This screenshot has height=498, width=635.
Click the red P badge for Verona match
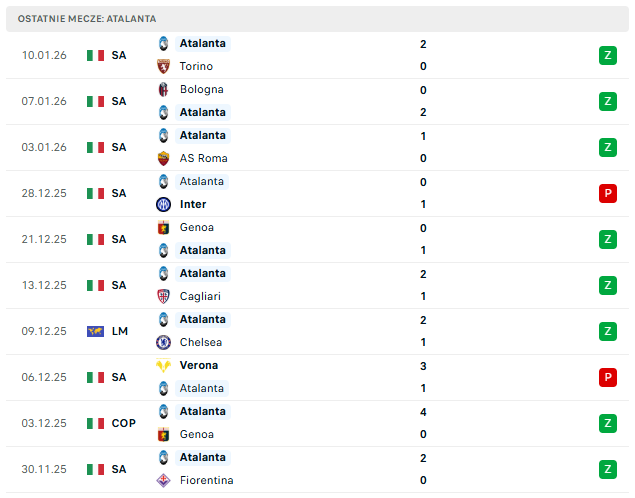[607, 377]
